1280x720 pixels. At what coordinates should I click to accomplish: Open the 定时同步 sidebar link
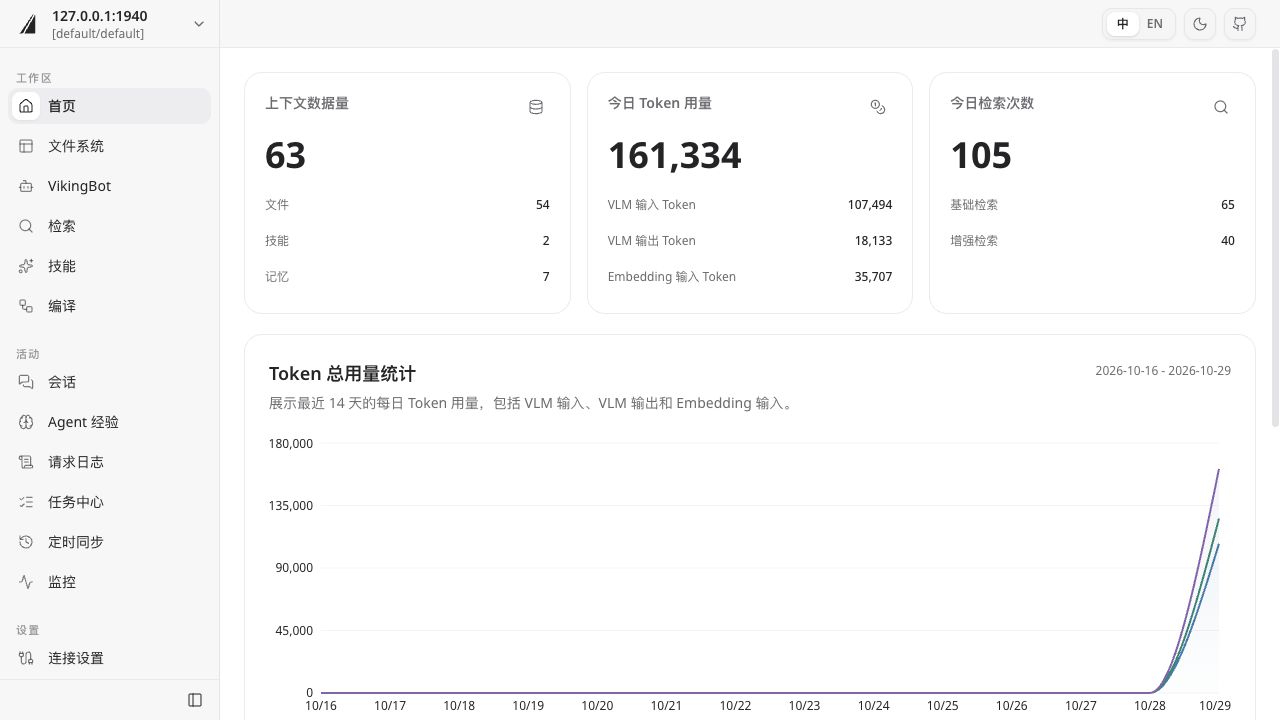coord(110,542)
